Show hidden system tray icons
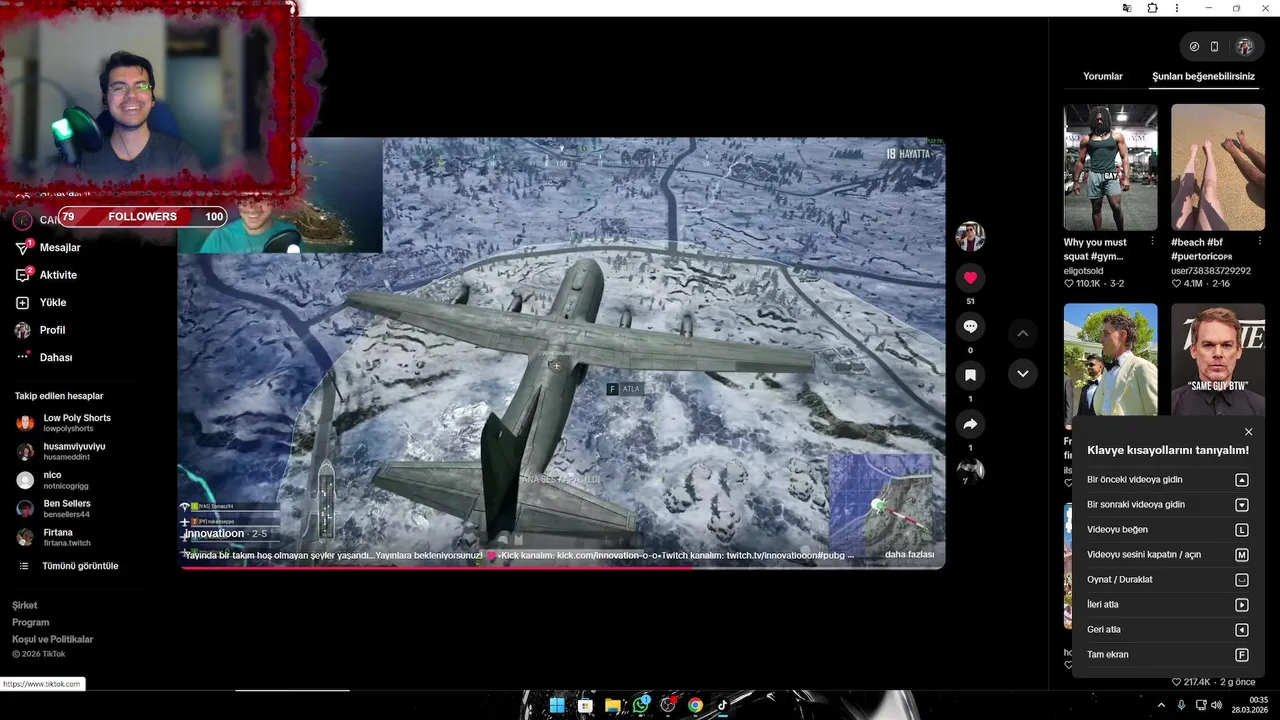Screen dimensions: 1280x720 [x=1161, y=705]
